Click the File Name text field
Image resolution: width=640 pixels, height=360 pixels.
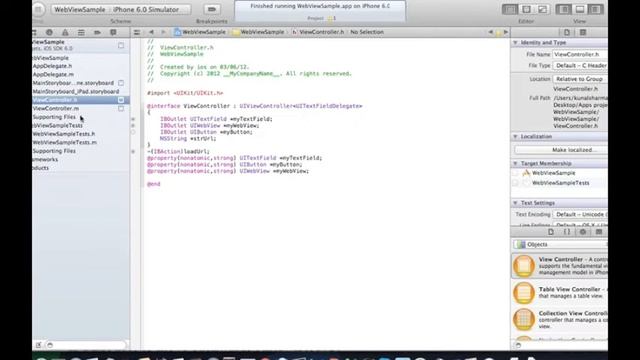pyautogui.click(x=580, y=54)
